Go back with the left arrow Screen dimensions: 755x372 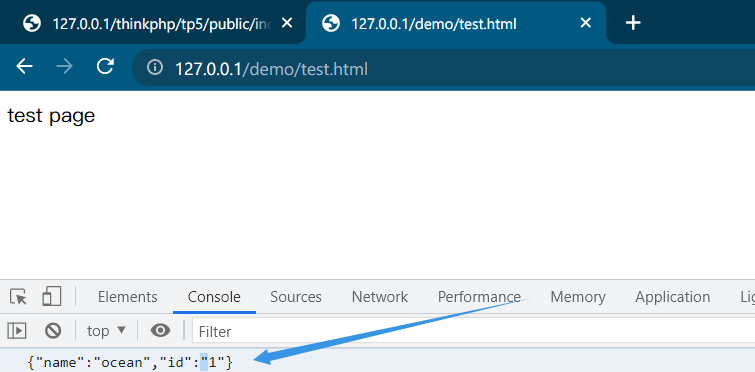coord(24,66)
